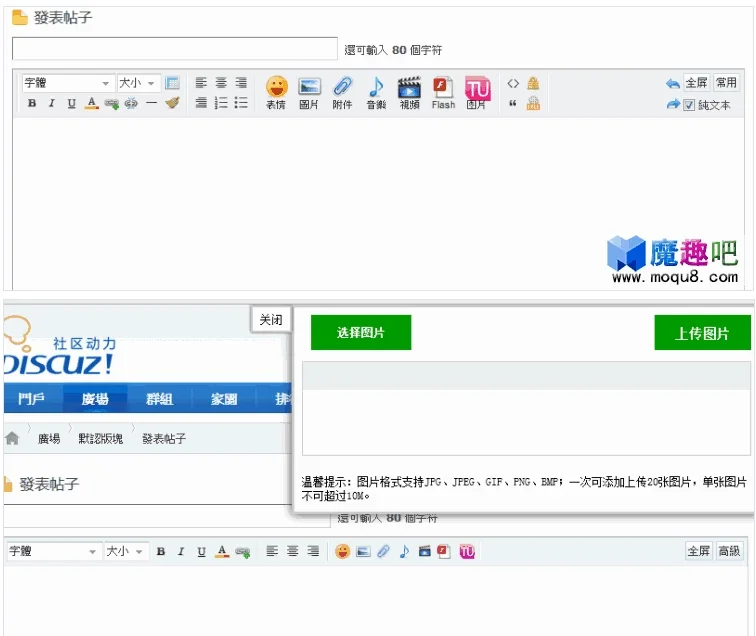This screenshot has height=636, width=756.
Task: Go home via breadcrumb house icon
Action: [x=12, y=438]
